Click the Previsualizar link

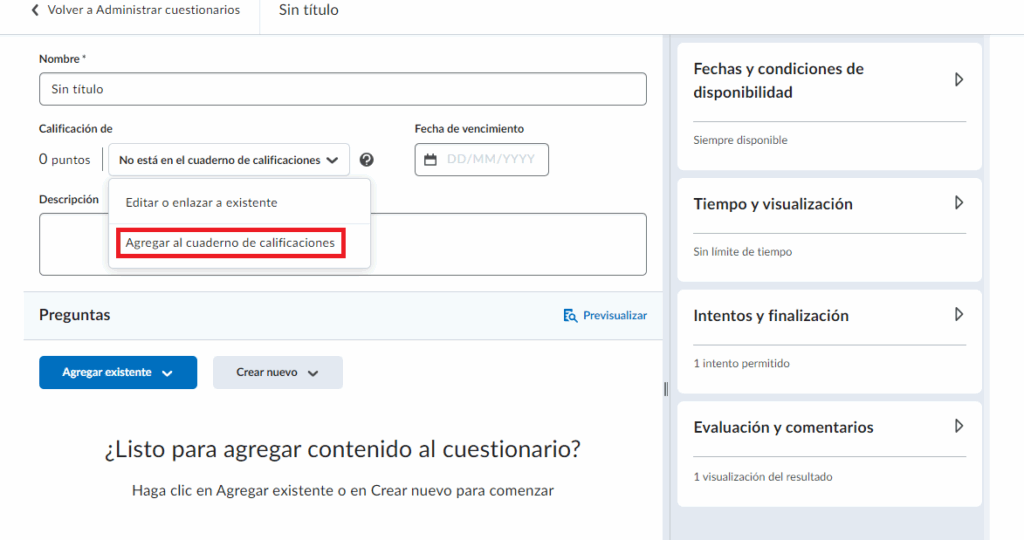point(614,316)
